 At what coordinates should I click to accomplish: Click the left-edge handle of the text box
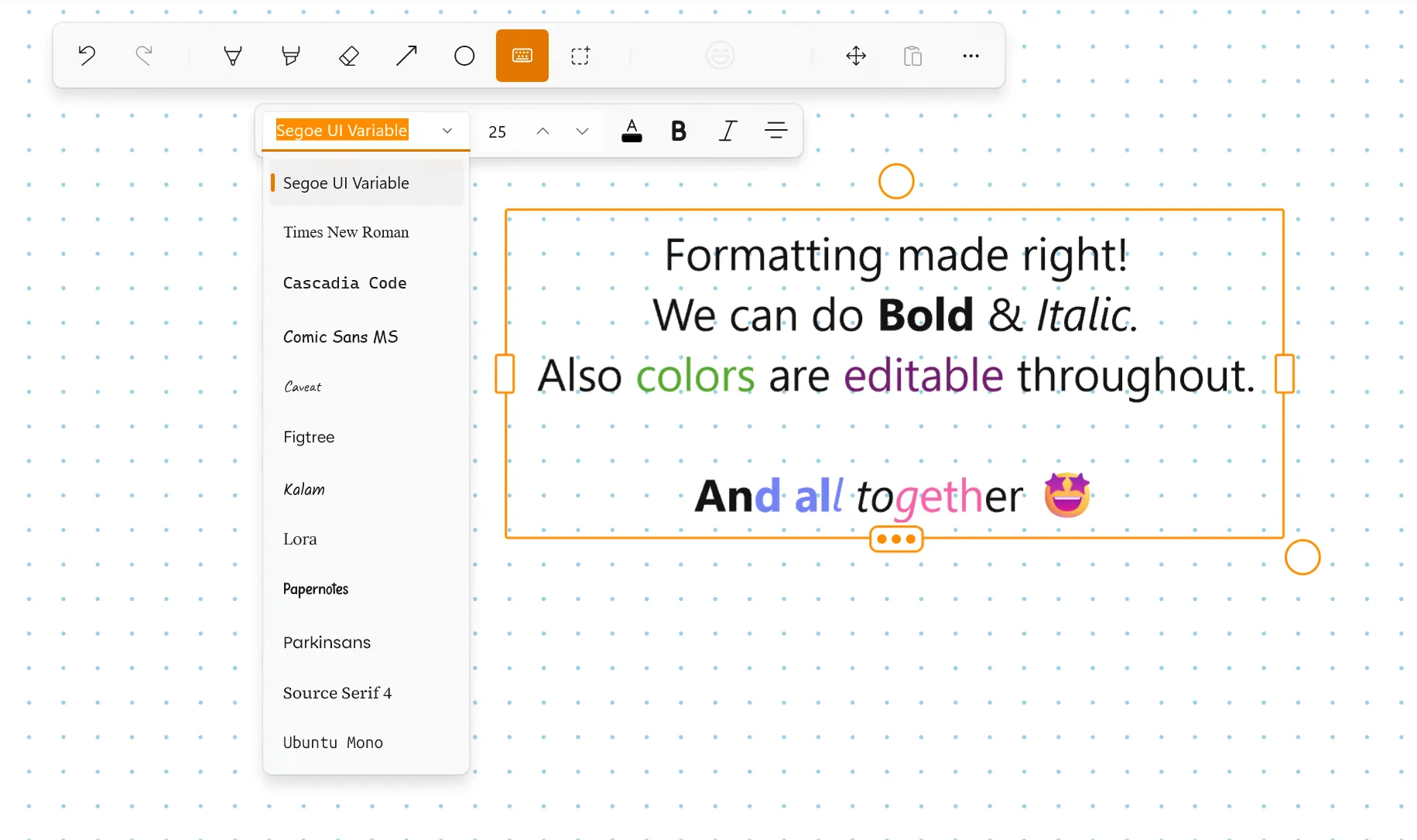(505, 374)
